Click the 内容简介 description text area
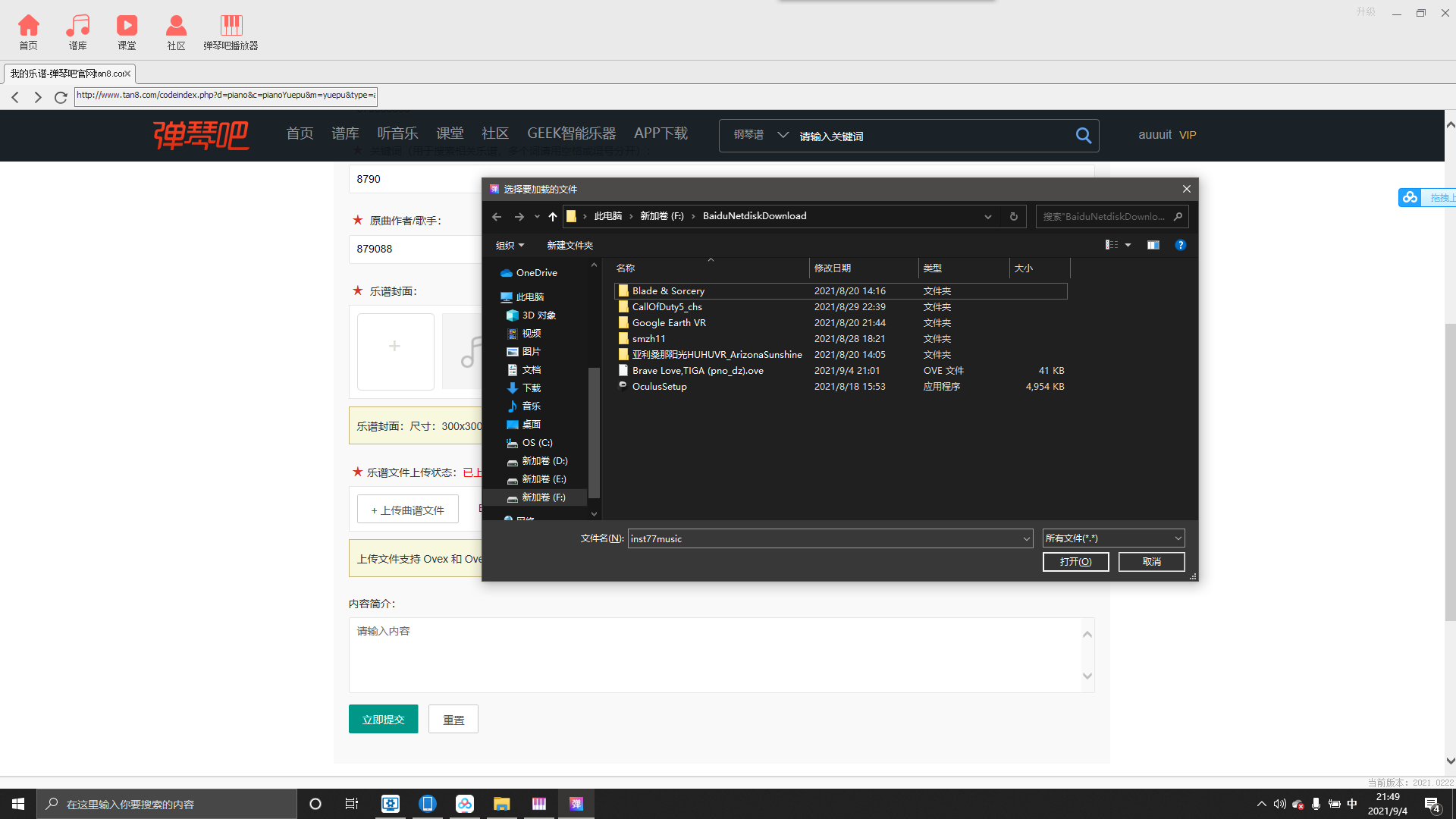This screenshot has width=1456, height=819. [716, 654]
